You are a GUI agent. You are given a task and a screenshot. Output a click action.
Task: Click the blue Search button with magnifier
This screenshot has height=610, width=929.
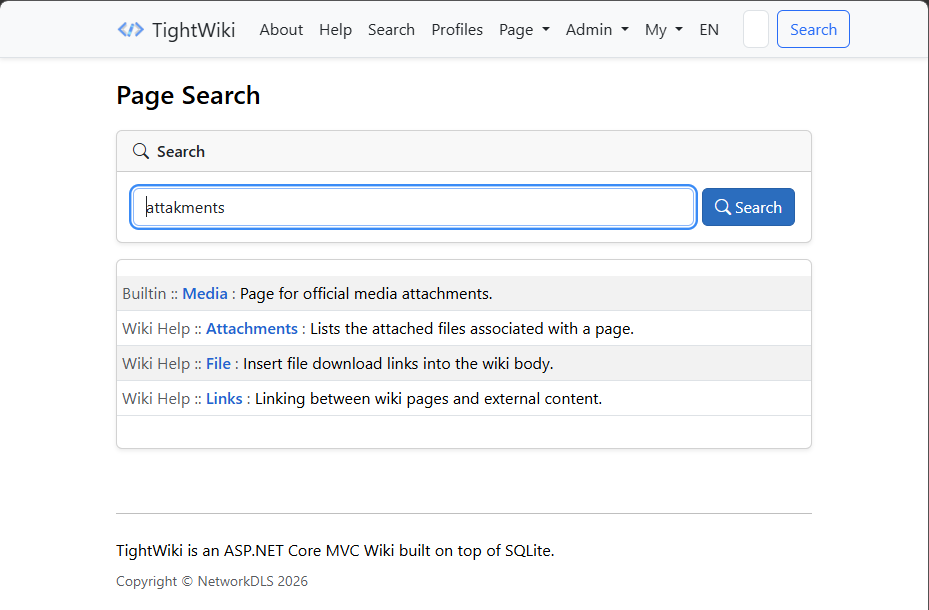point(748,207)
